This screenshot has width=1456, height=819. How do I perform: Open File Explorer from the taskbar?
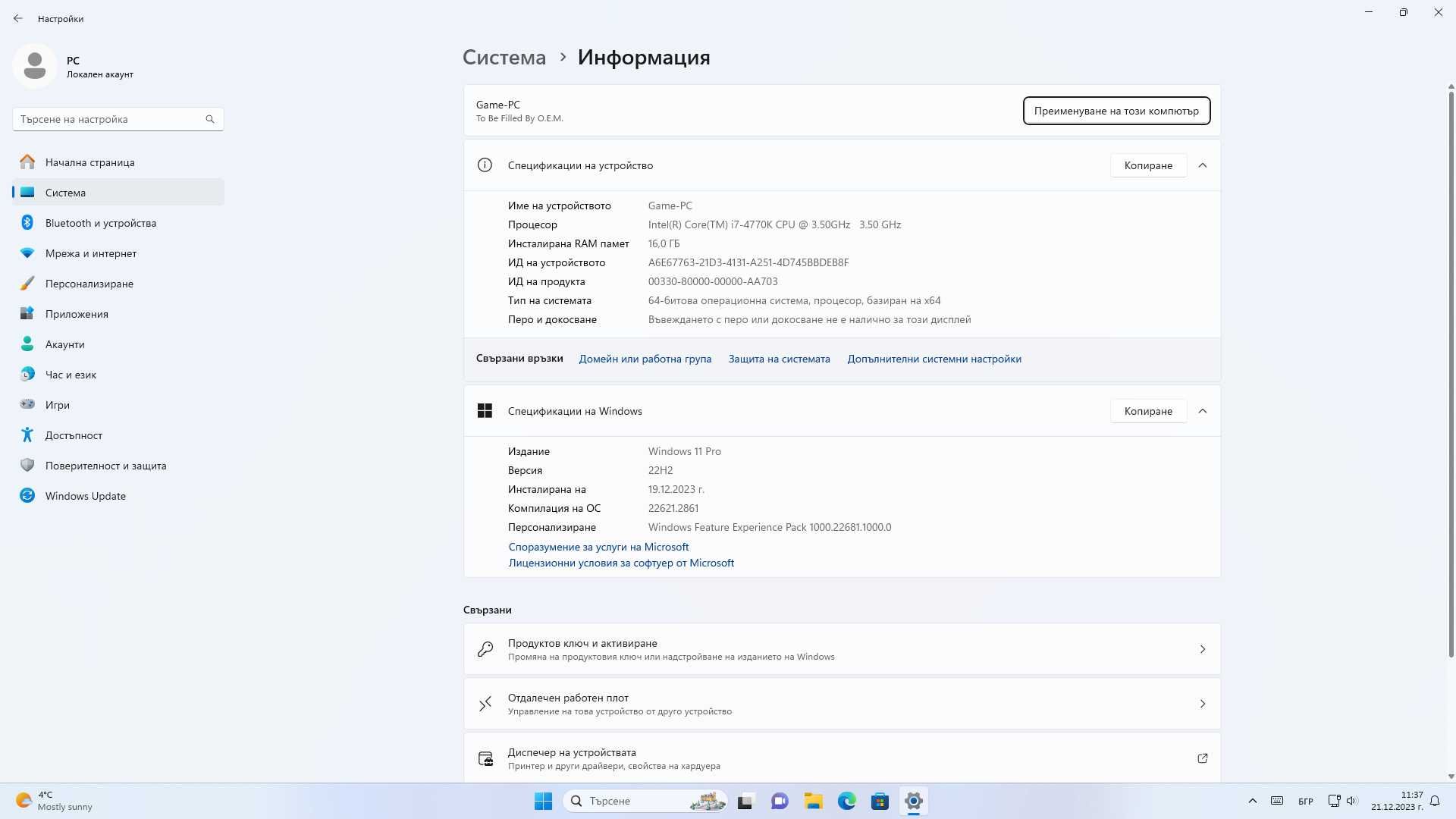click(813, 801)
